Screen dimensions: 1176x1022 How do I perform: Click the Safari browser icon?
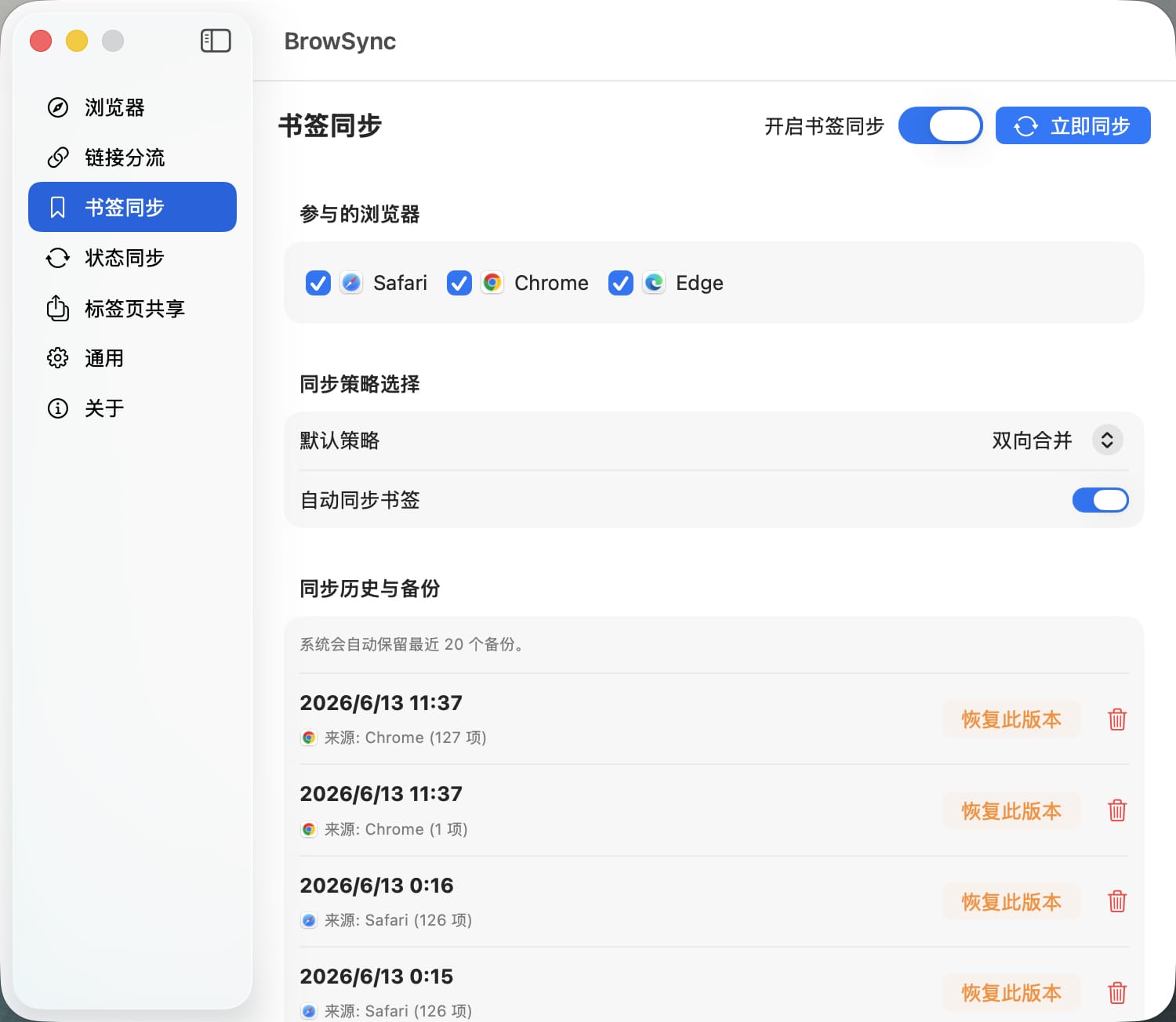pos(351,283)
